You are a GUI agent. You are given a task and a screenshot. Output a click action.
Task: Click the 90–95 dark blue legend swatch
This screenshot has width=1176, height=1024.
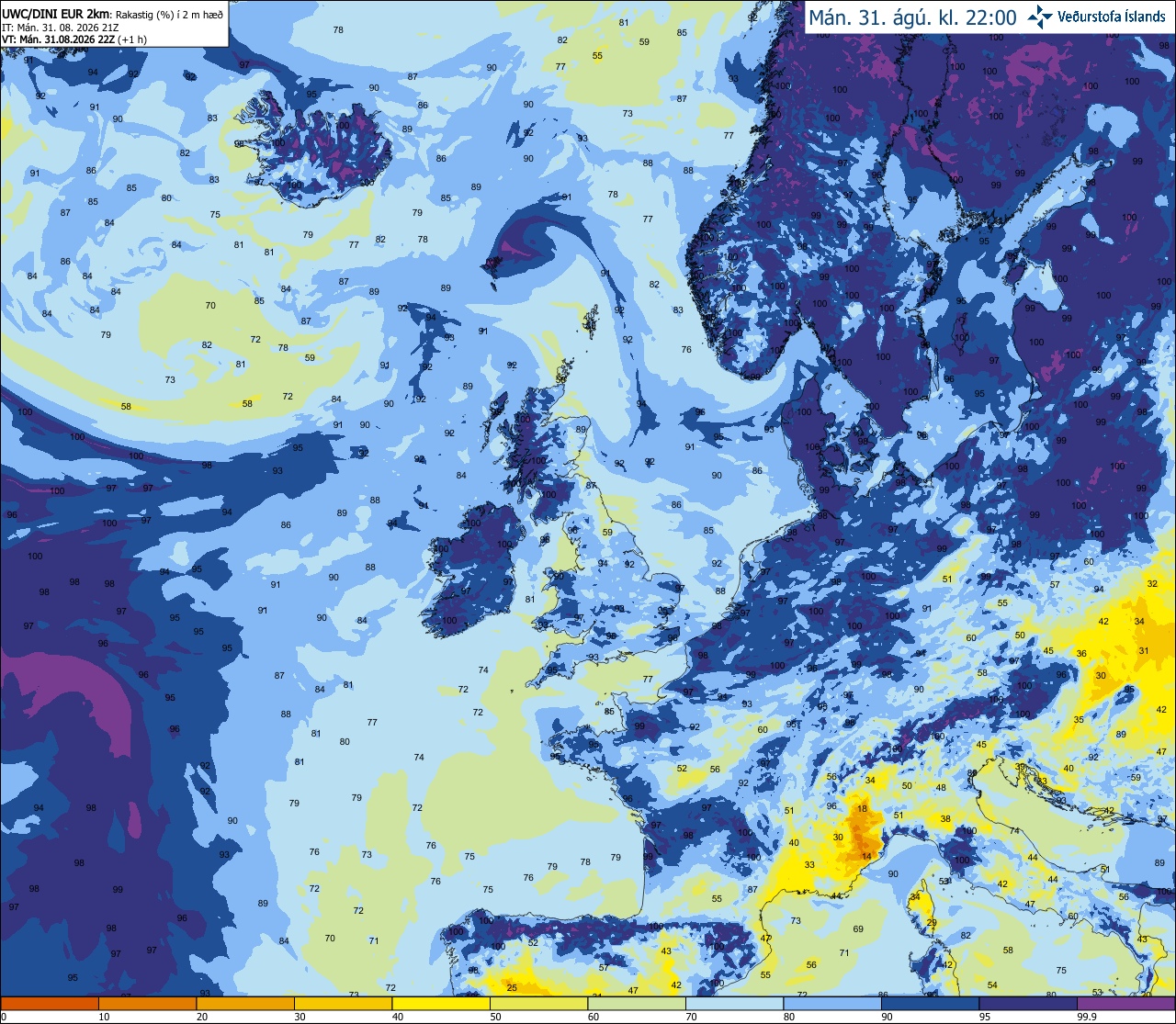click(930, 1004)
